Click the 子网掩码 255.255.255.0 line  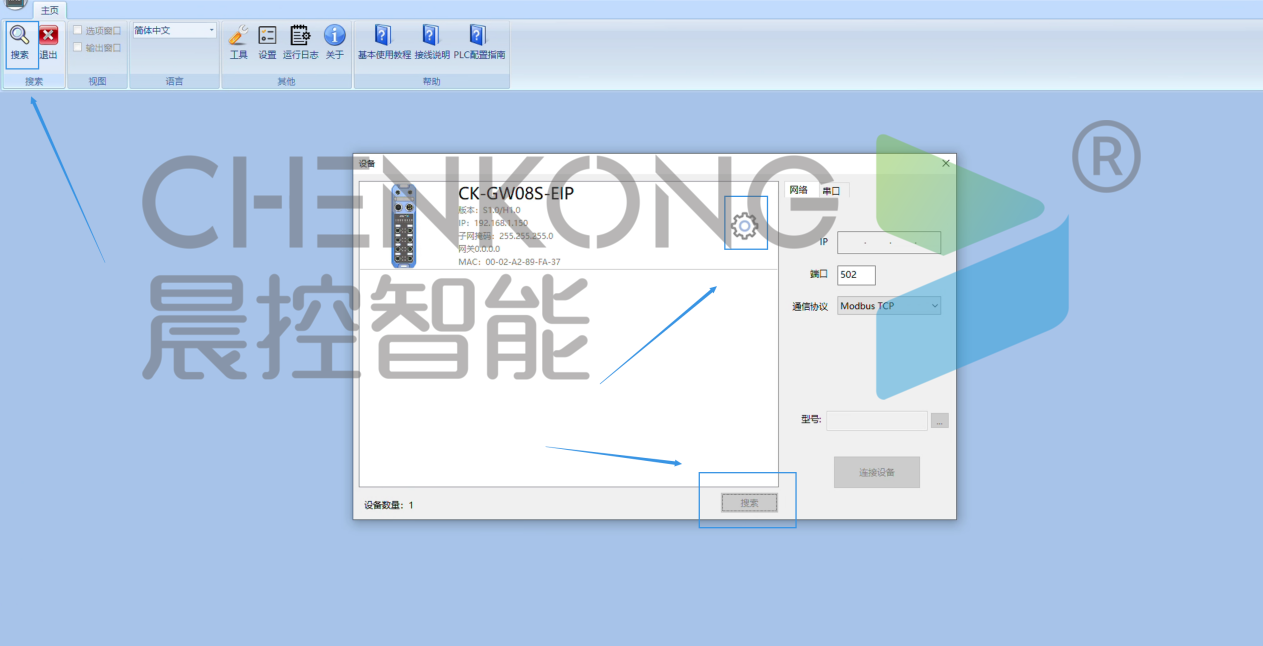point(505,236)
